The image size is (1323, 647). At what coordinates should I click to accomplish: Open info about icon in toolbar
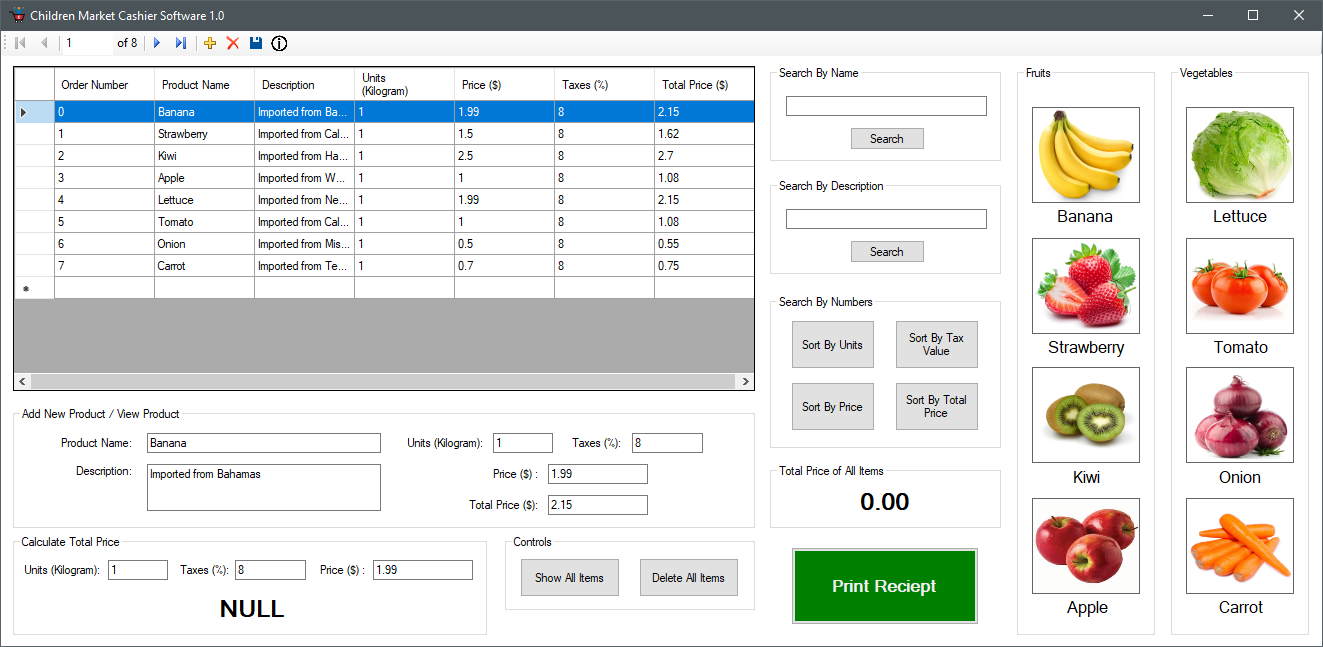click(x=279, y=43)
